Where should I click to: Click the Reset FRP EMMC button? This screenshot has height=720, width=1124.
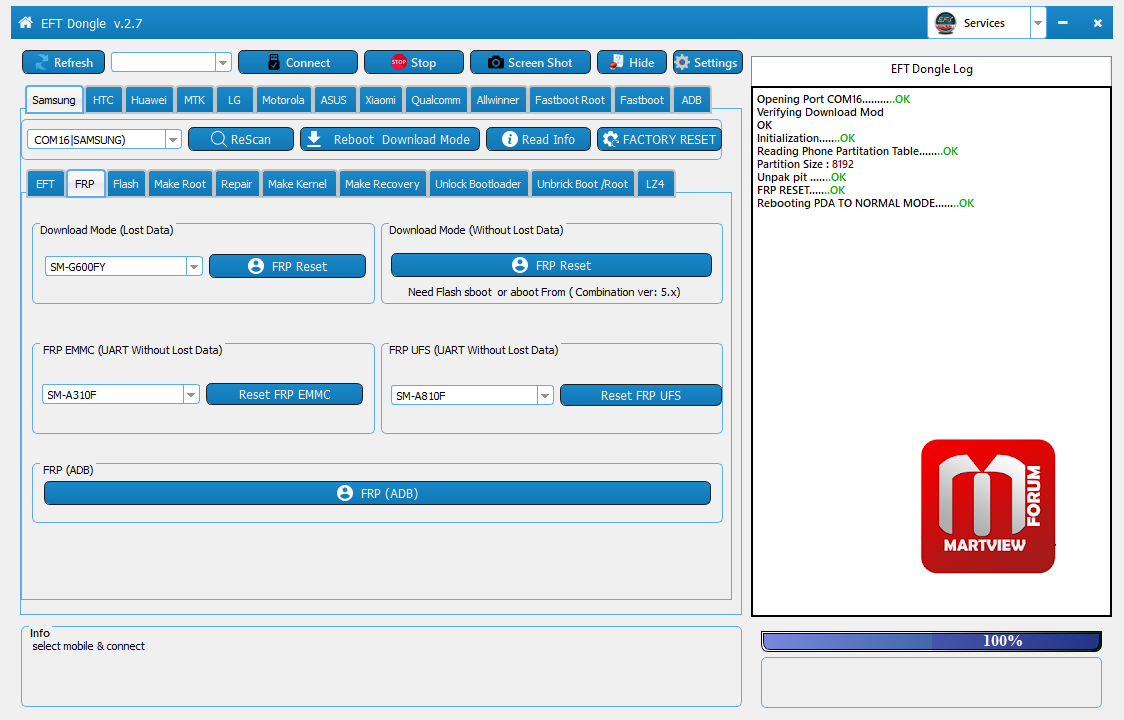[x=284, y=394]
